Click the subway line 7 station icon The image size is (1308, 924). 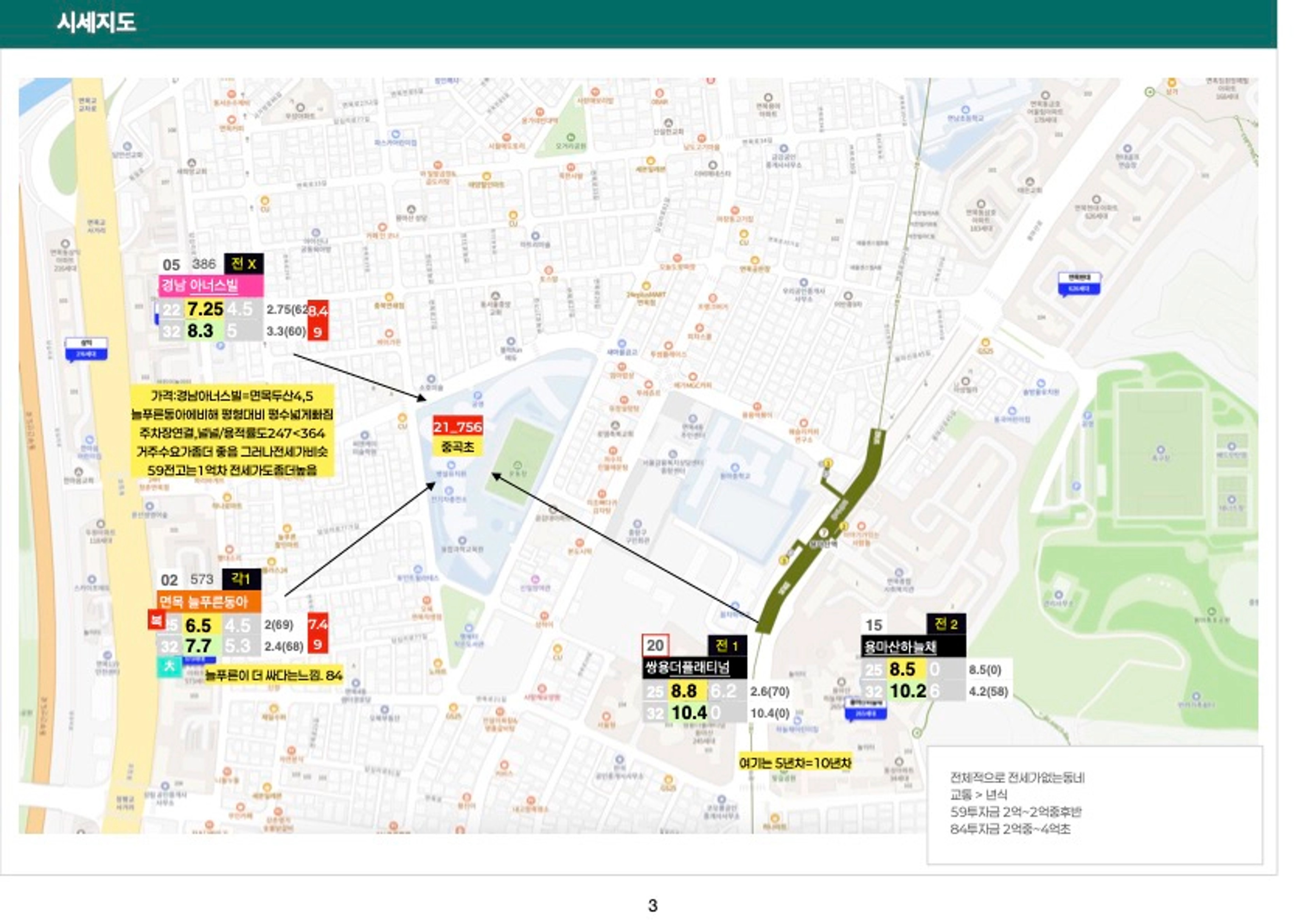pyautogui.click(x=824, y=532)
